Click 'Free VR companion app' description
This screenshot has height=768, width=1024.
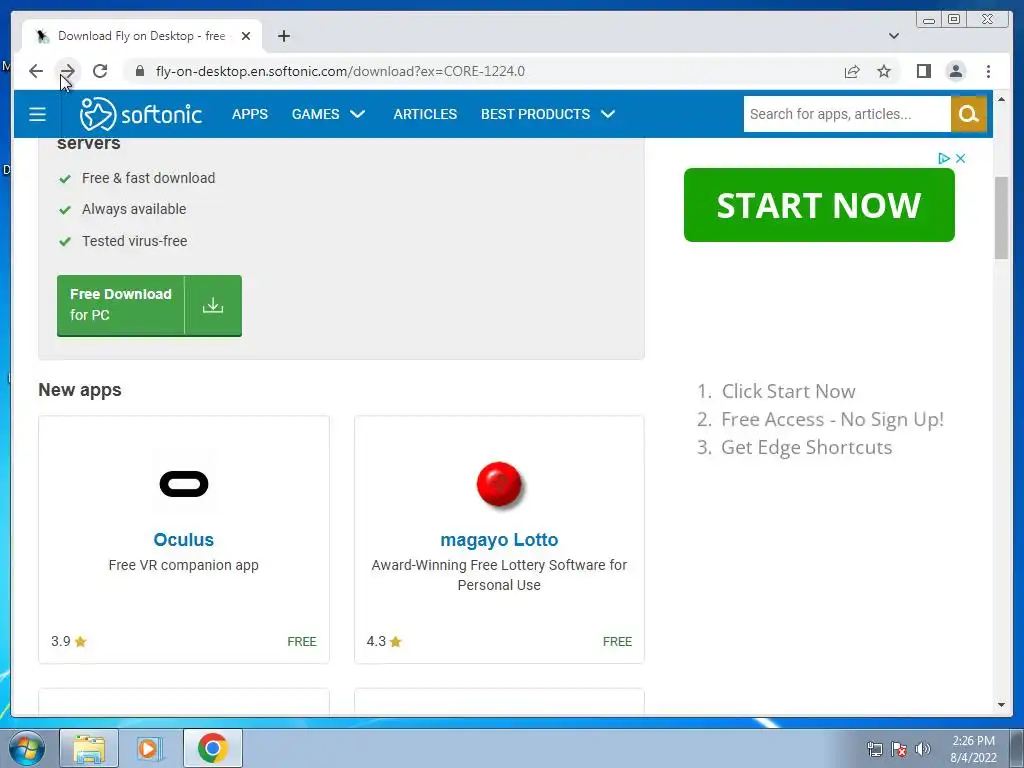[x=184, y=565]
